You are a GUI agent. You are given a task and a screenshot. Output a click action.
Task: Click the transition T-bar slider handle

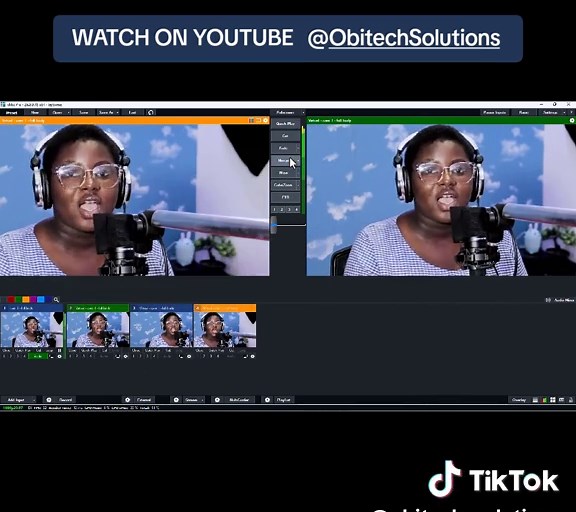274,224
